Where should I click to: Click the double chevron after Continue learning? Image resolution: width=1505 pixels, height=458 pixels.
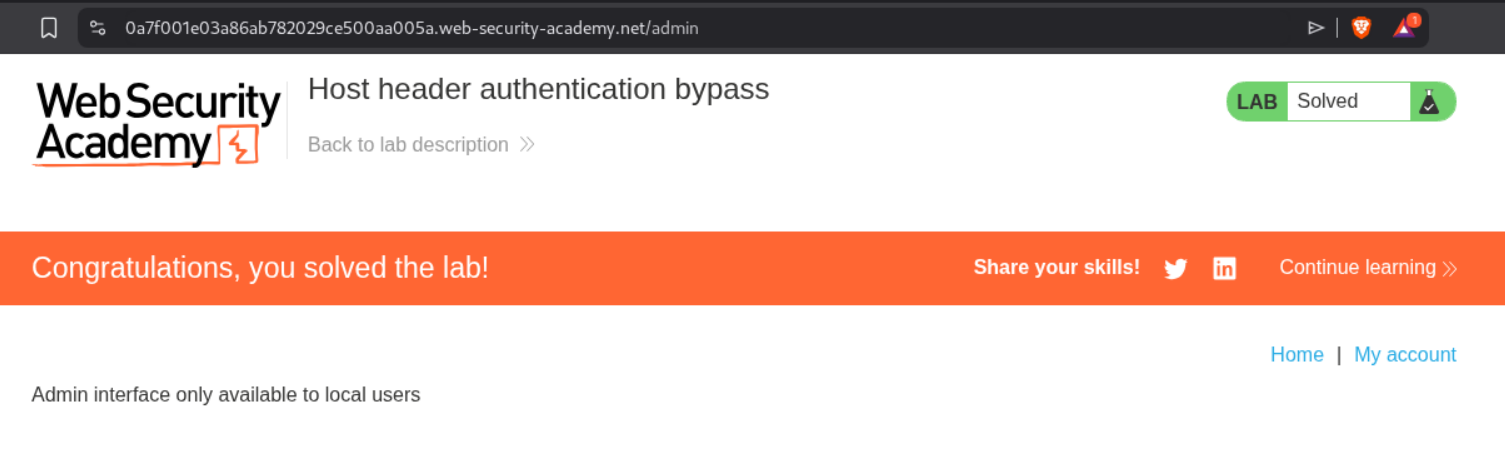click(x=1449, y=268)
